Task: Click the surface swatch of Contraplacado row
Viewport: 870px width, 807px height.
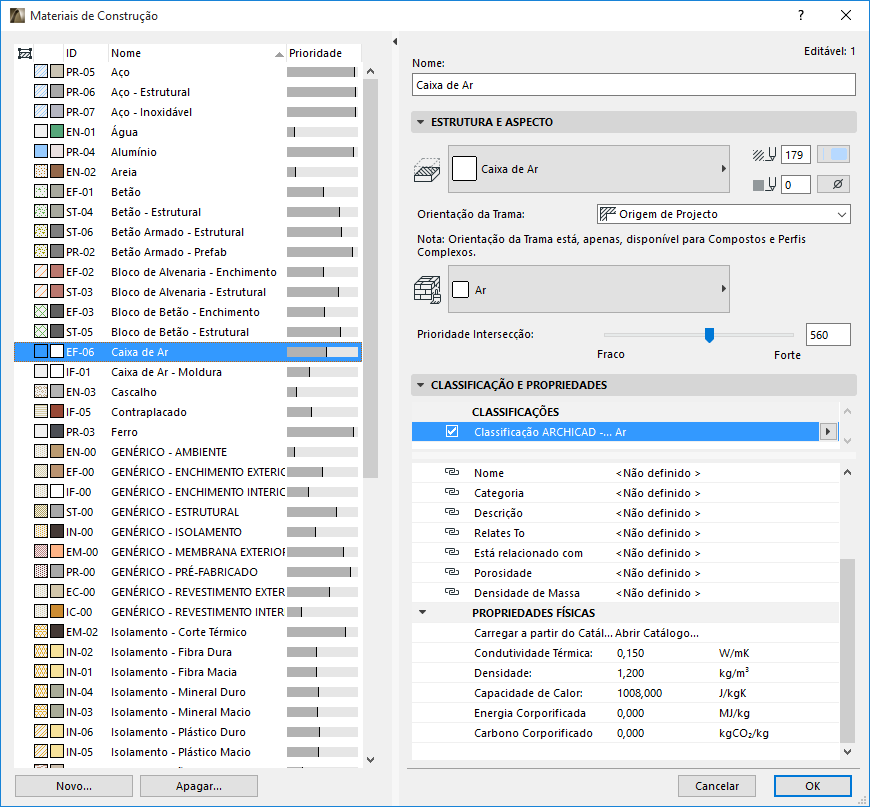Action: point(57,412)
